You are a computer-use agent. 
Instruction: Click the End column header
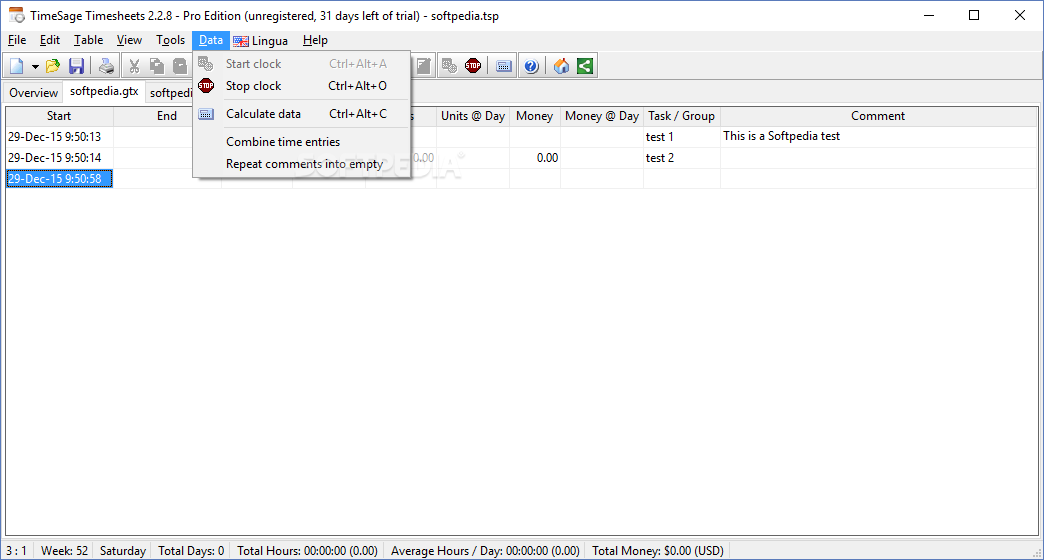[x=167, y=116]
